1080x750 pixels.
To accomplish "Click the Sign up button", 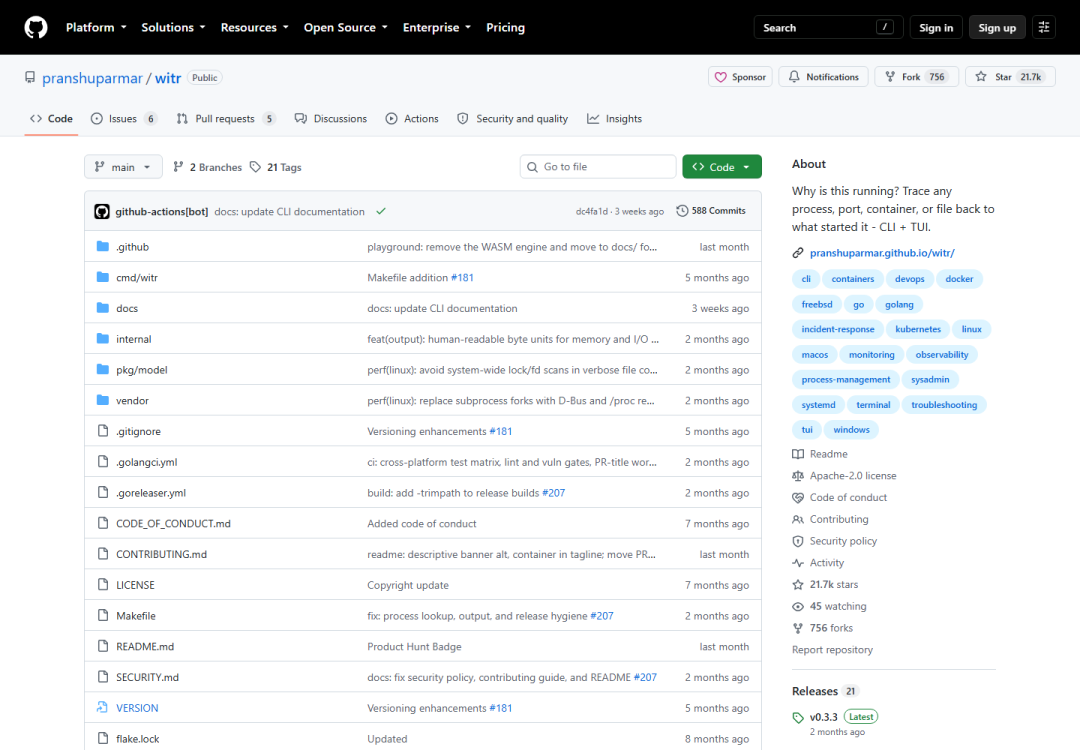I will [997, 28].
